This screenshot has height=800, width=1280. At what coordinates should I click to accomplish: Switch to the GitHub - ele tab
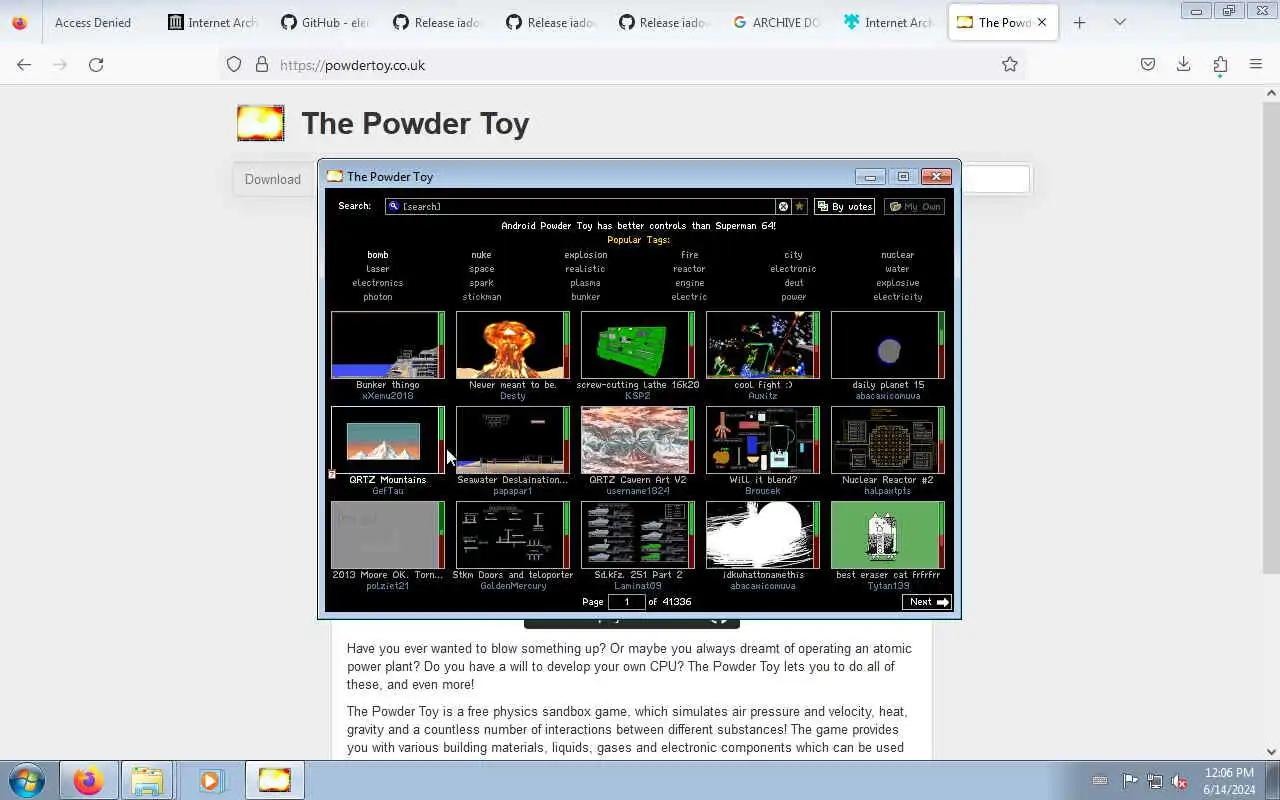point(326,22)
